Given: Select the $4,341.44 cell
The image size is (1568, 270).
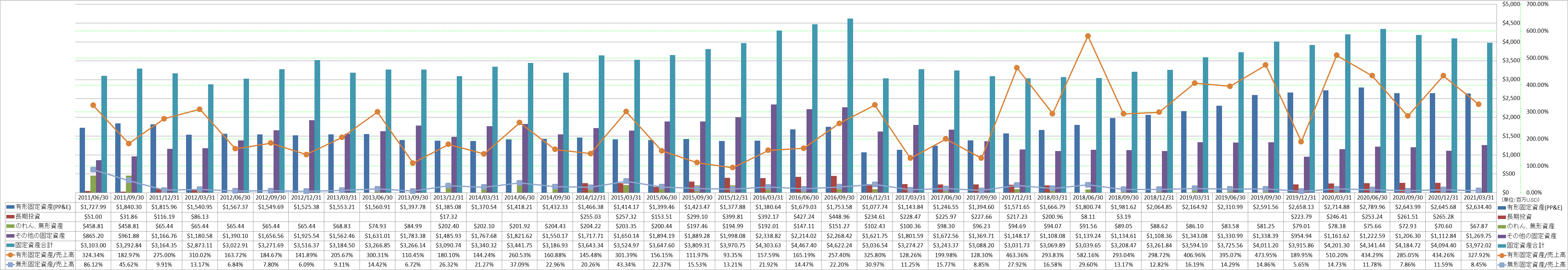Looking at the screenshot, I should 1372,246.
